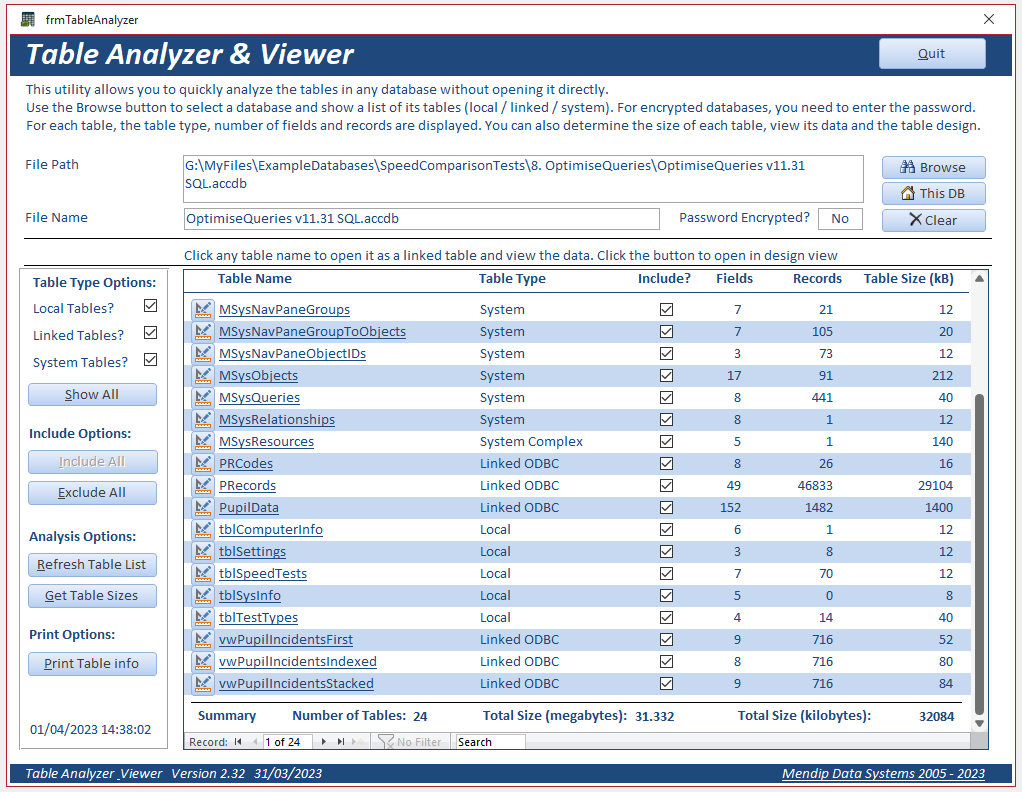
Task: Click design icon beside tblComputerInfo
Action: (203, 530)
